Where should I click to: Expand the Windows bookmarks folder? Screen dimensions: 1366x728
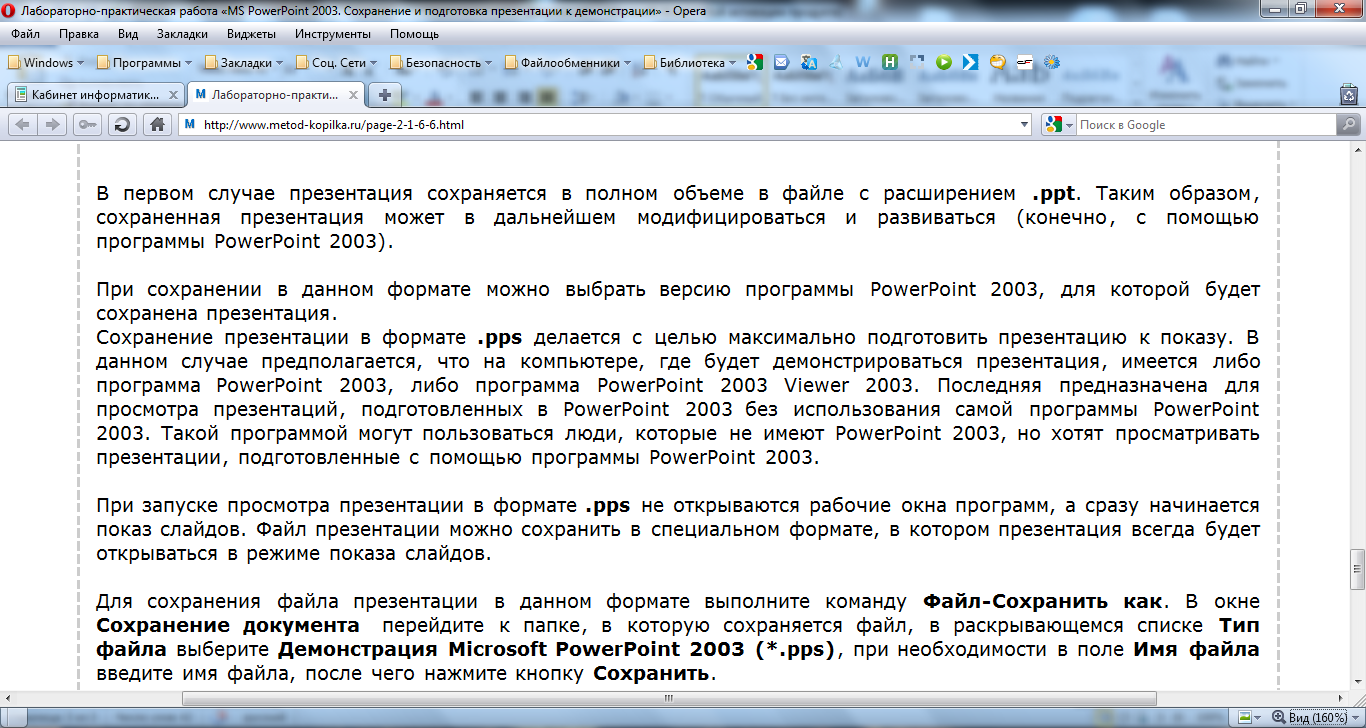click(x=48, y=62)
